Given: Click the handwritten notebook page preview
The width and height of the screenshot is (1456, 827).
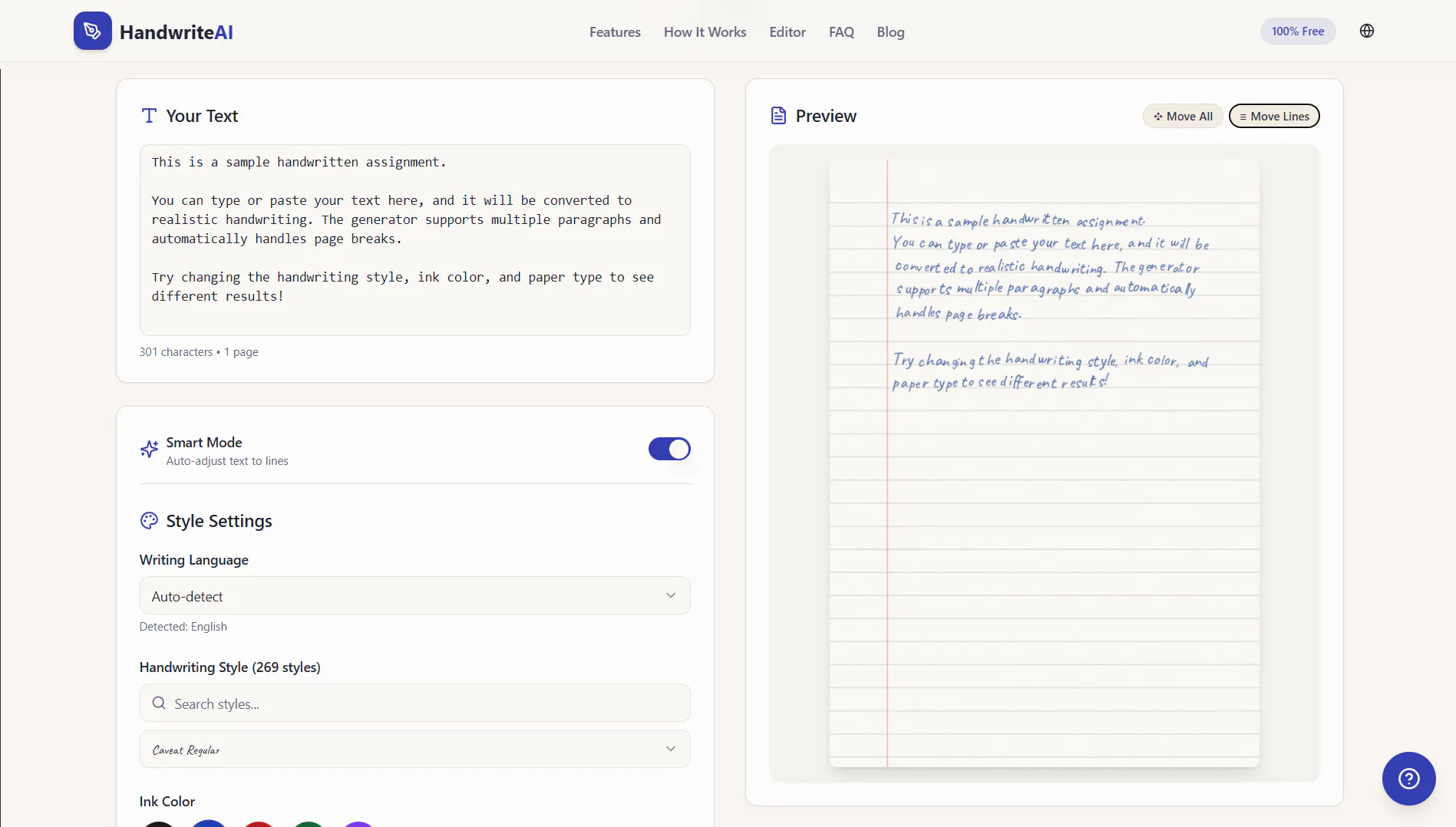Looking at the screenshot, I should coord(1045,463).
